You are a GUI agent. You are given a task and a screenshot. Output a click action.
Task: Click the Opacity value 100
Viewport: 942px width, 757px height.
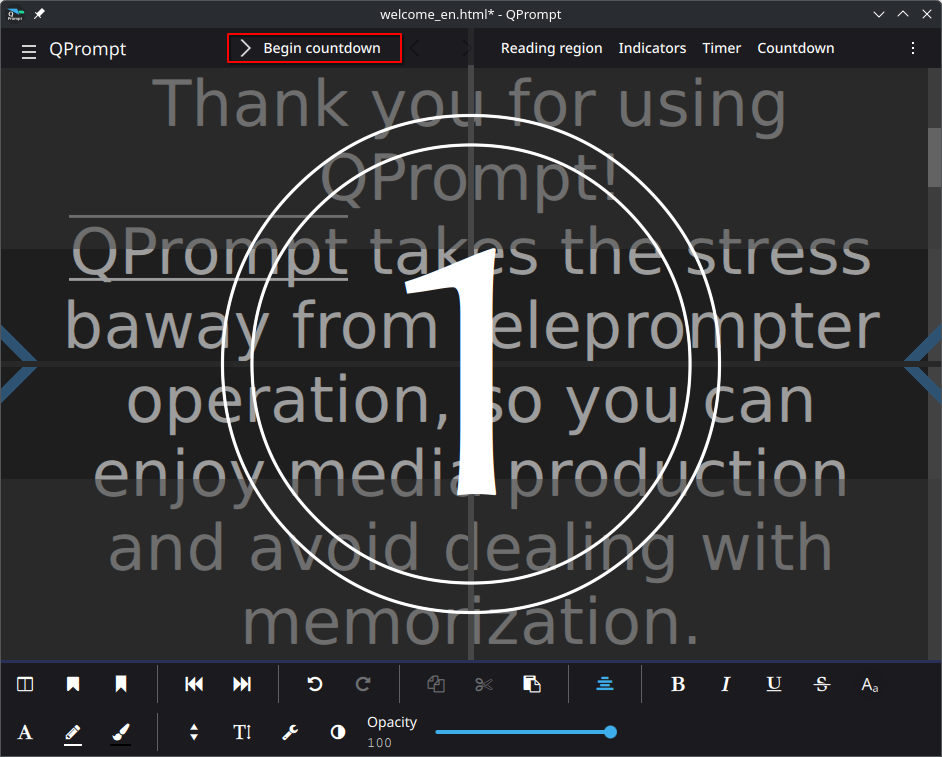[x=379, y=743]
